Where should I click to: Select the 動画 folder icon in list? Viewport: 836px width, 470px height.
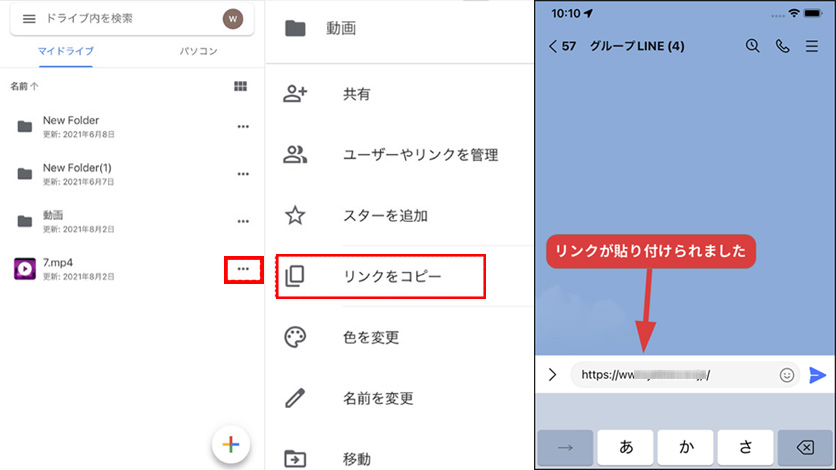pos(25,221)
